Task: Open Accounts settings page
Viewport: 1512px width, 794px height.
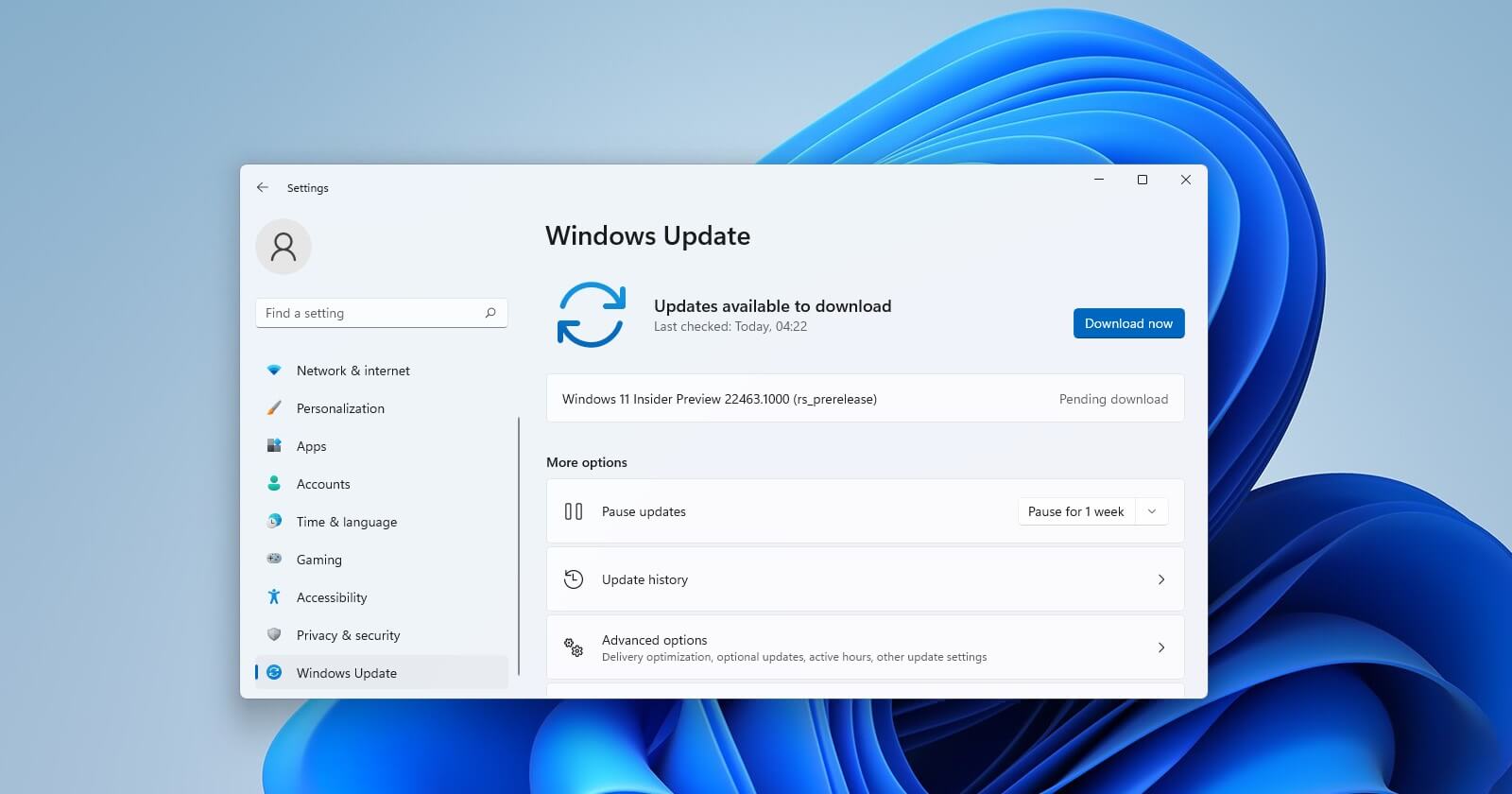Action: click(382, 484)
